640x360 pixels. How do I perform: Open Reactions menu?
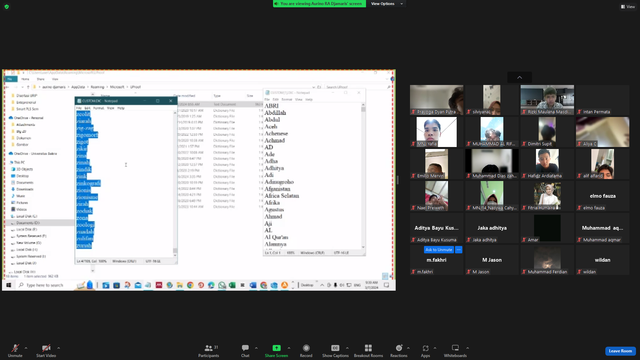click(x=399, y=350)
